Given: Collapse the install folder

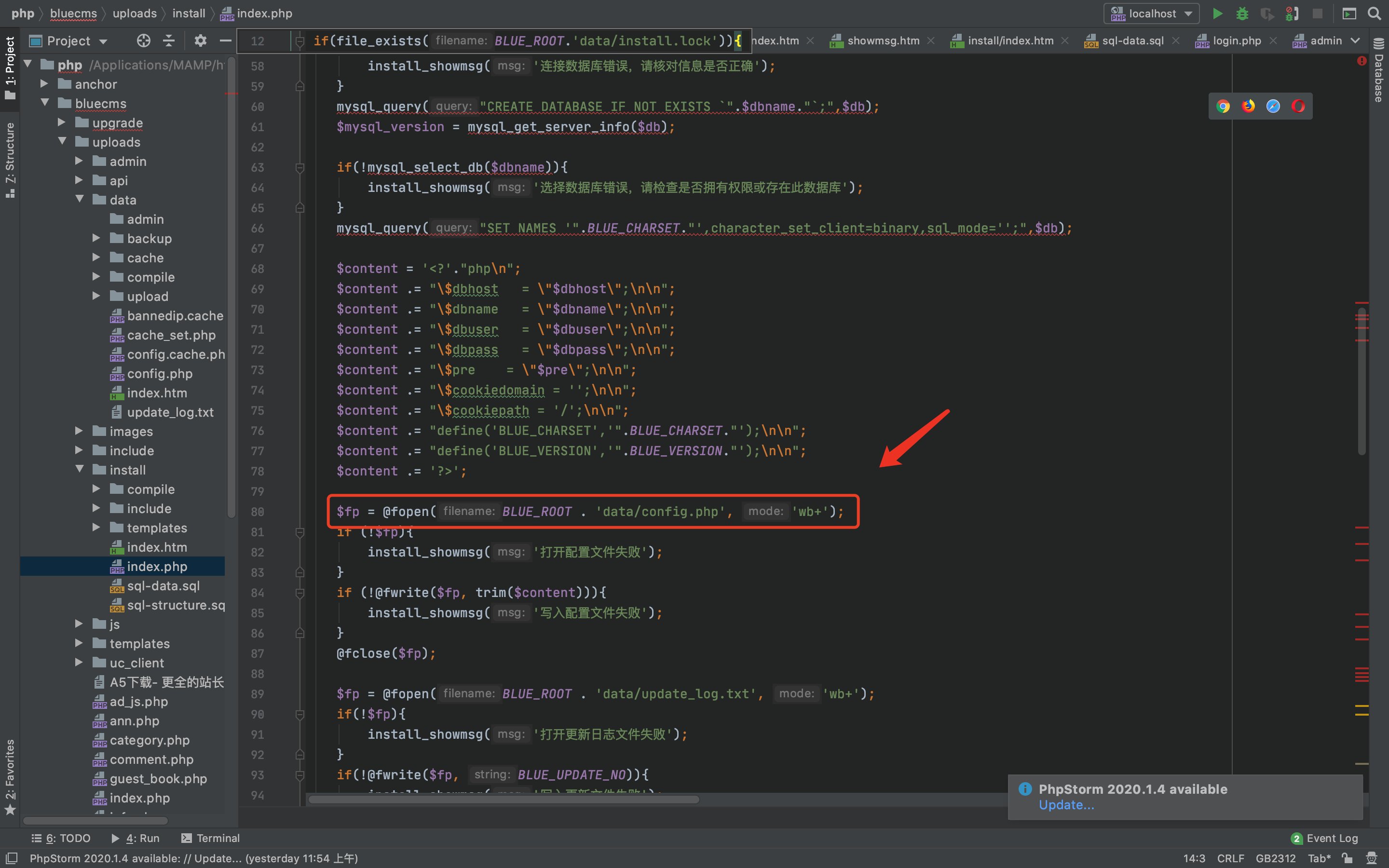Looking at the screenshot, I should 80,470.
